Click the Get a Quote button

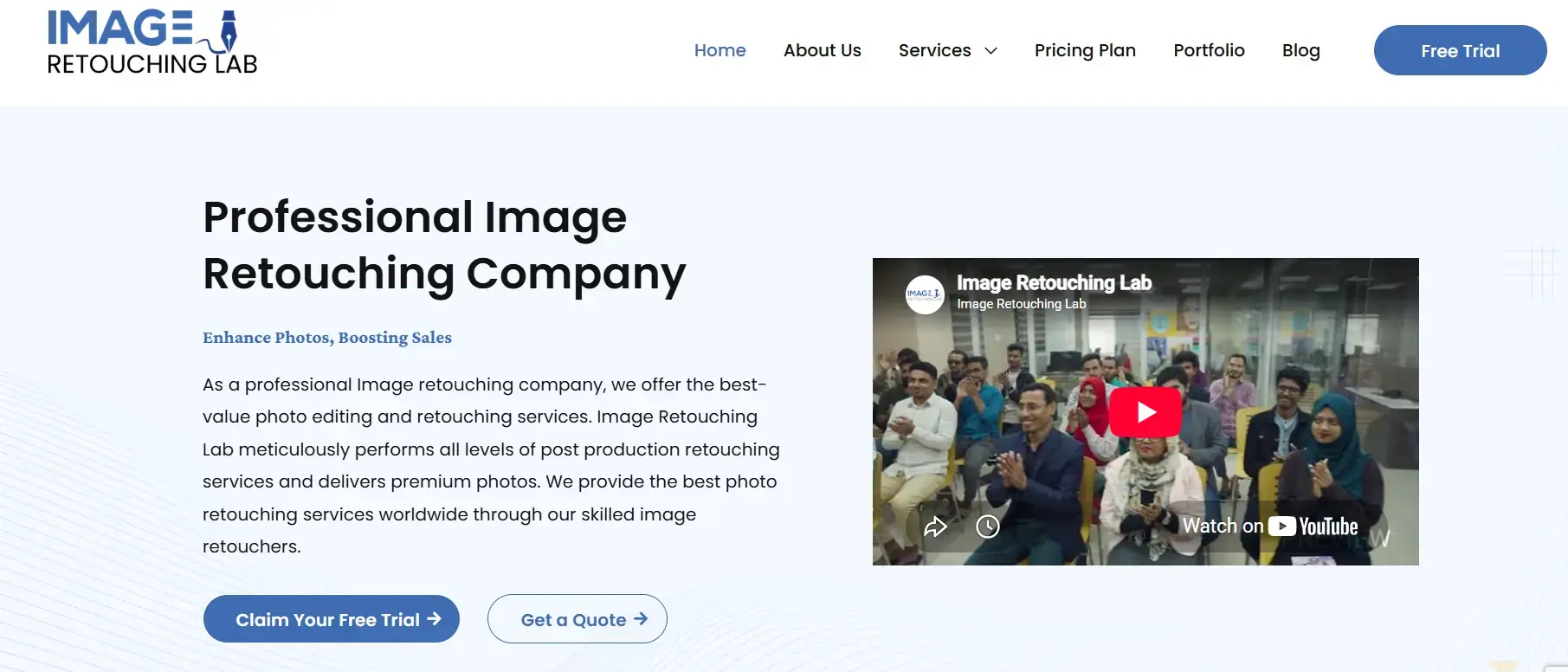pyautogui.click(x=578, y=619)
